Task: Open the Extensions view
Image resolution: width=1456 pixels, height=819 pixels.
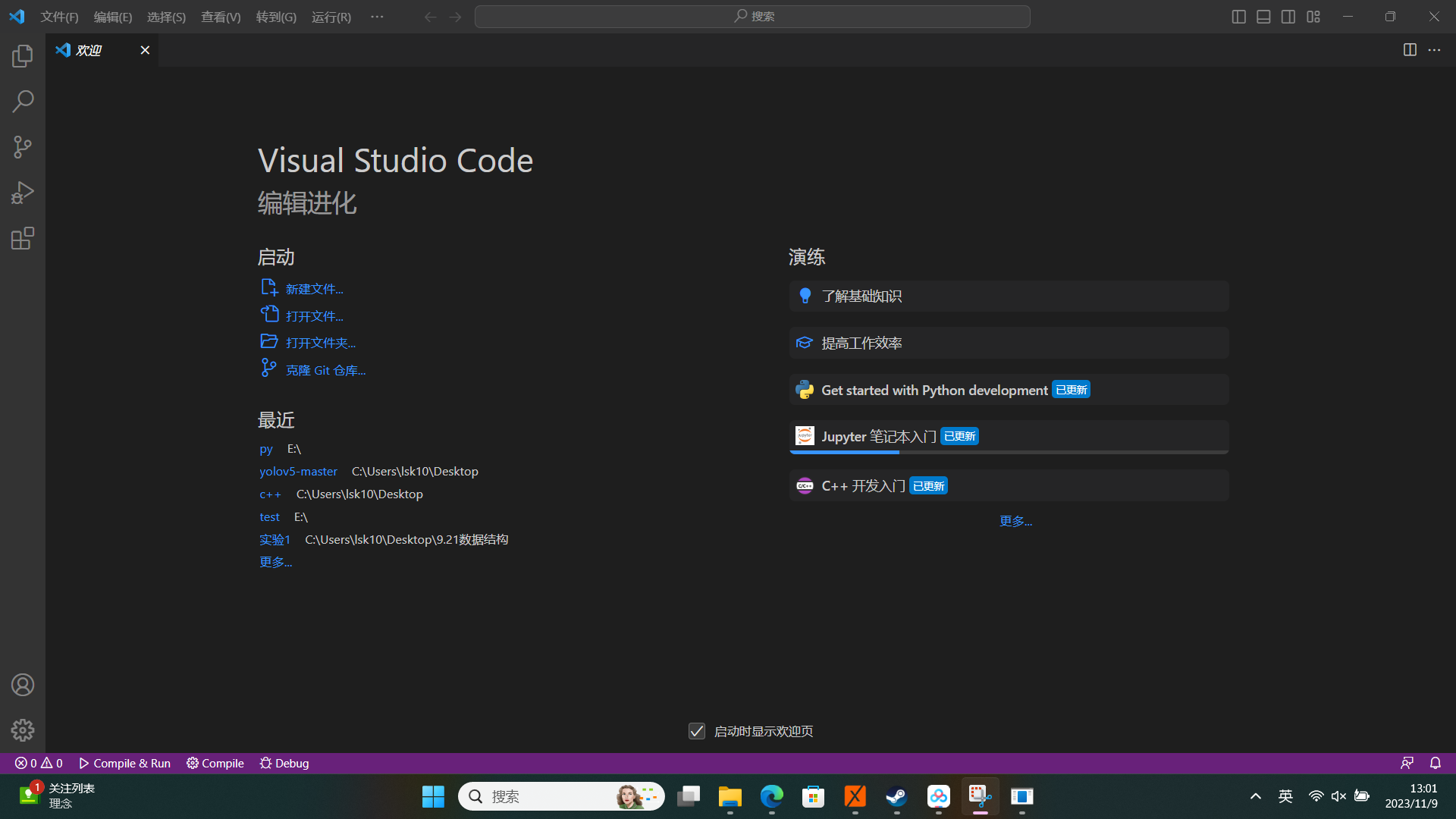Action: pos(23,238)
